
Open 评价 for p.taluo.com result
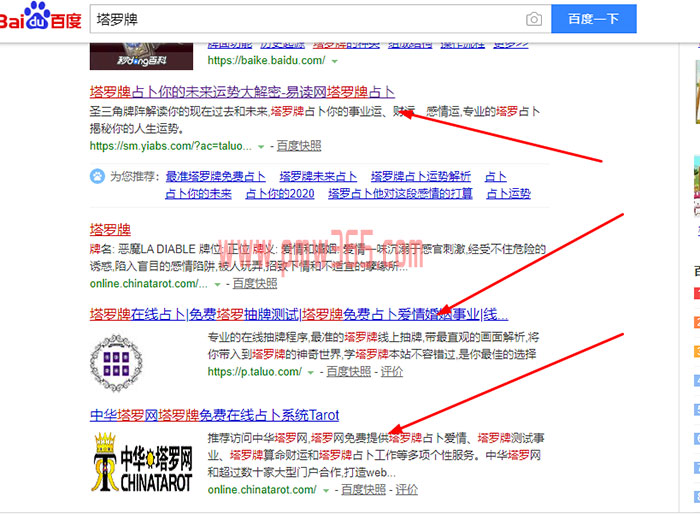pyautogui.click(x=392, y=372)
